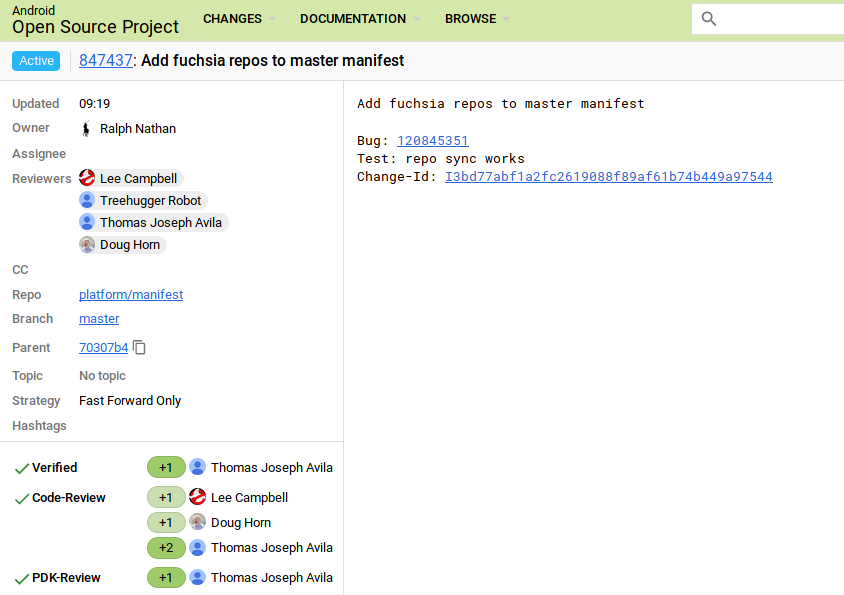Screen dimensions: 844x595
Task: Click the Assignee label
Action: (39, 154)
